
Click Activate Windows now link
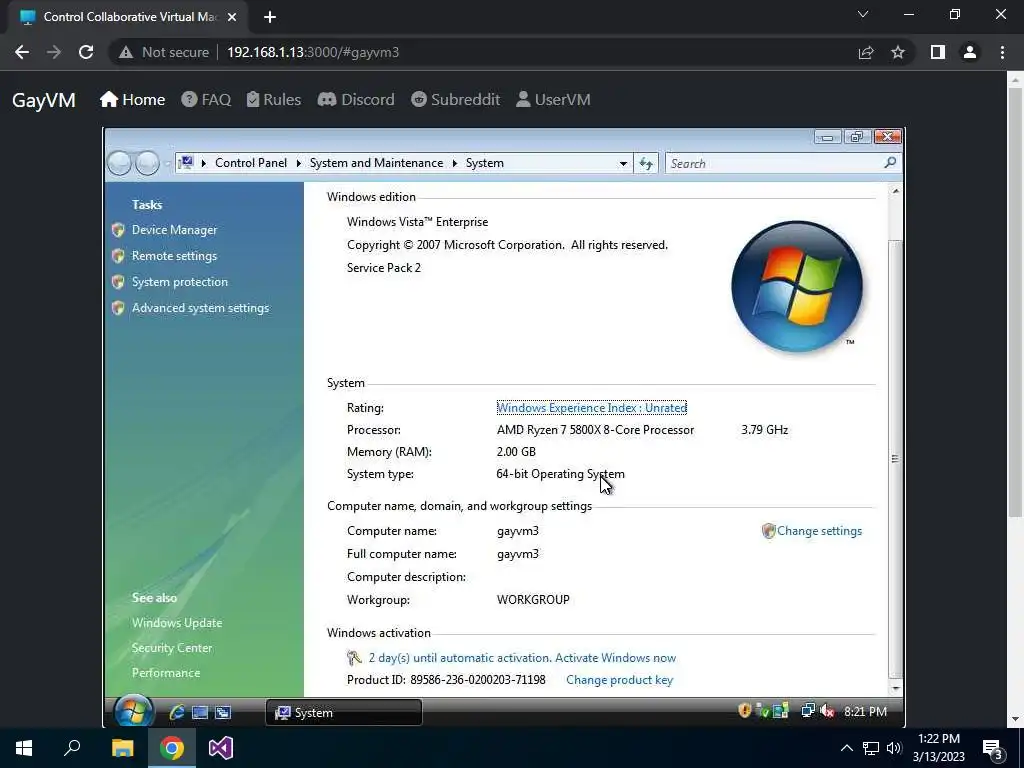[615, 658]
